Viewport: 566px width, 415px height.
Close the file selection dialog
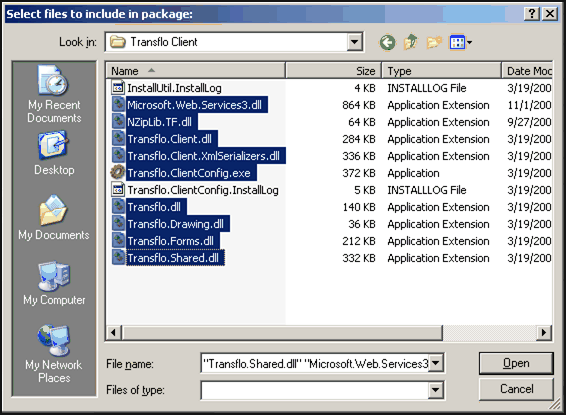pyautogui.click(x=550, y=14)
